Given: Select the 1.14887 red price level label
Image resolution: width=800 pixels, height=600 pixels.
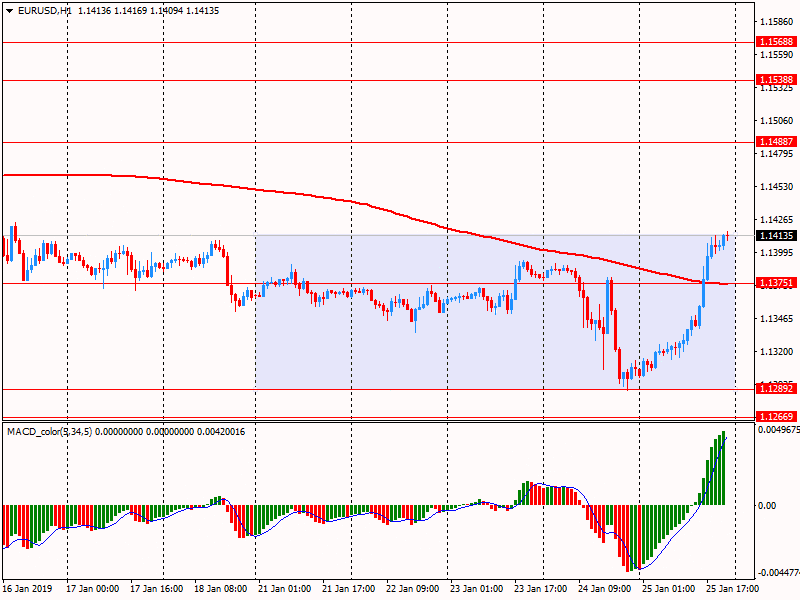Looking at the screenshot, I should pos(776,142).
